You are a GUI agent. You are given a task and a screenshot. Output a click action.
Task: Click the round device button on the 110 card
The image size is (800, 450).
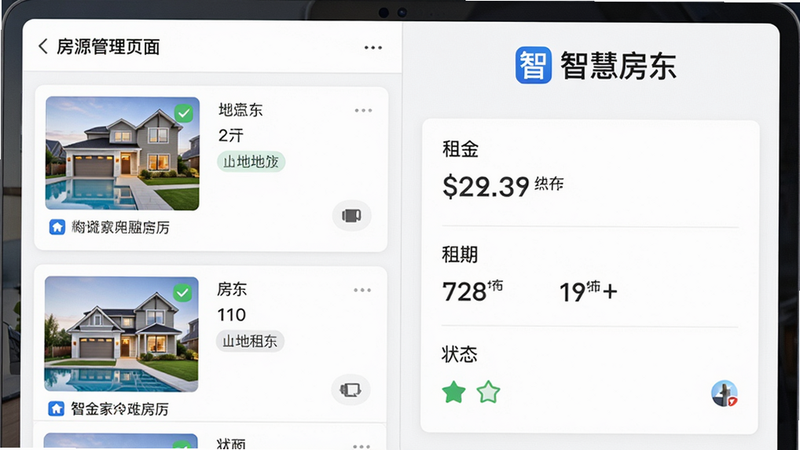coord(351,390)
